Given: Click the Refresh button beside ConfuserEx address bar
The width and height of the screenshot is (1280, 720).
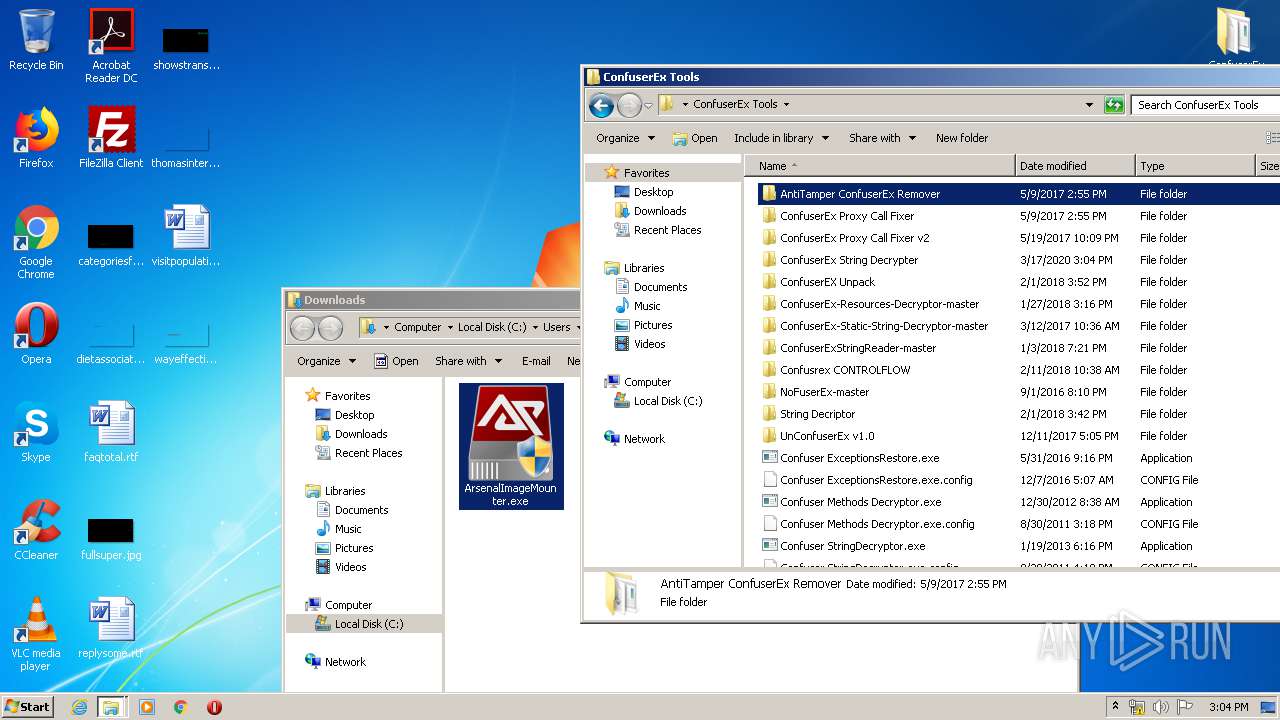Looking at the screenshot, I should [x=1114, y=104].
